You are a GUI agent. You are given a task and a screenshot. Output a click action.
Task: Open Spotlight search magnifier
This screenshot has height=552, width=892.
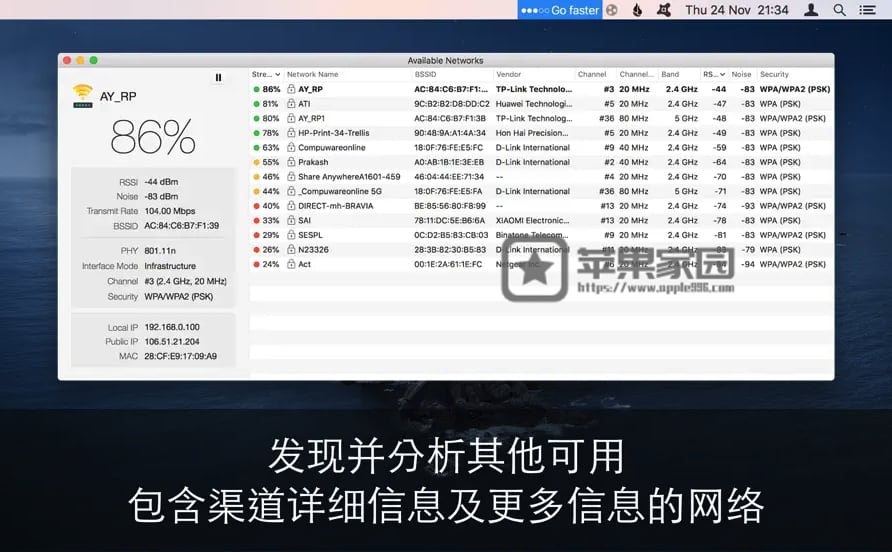840,10
